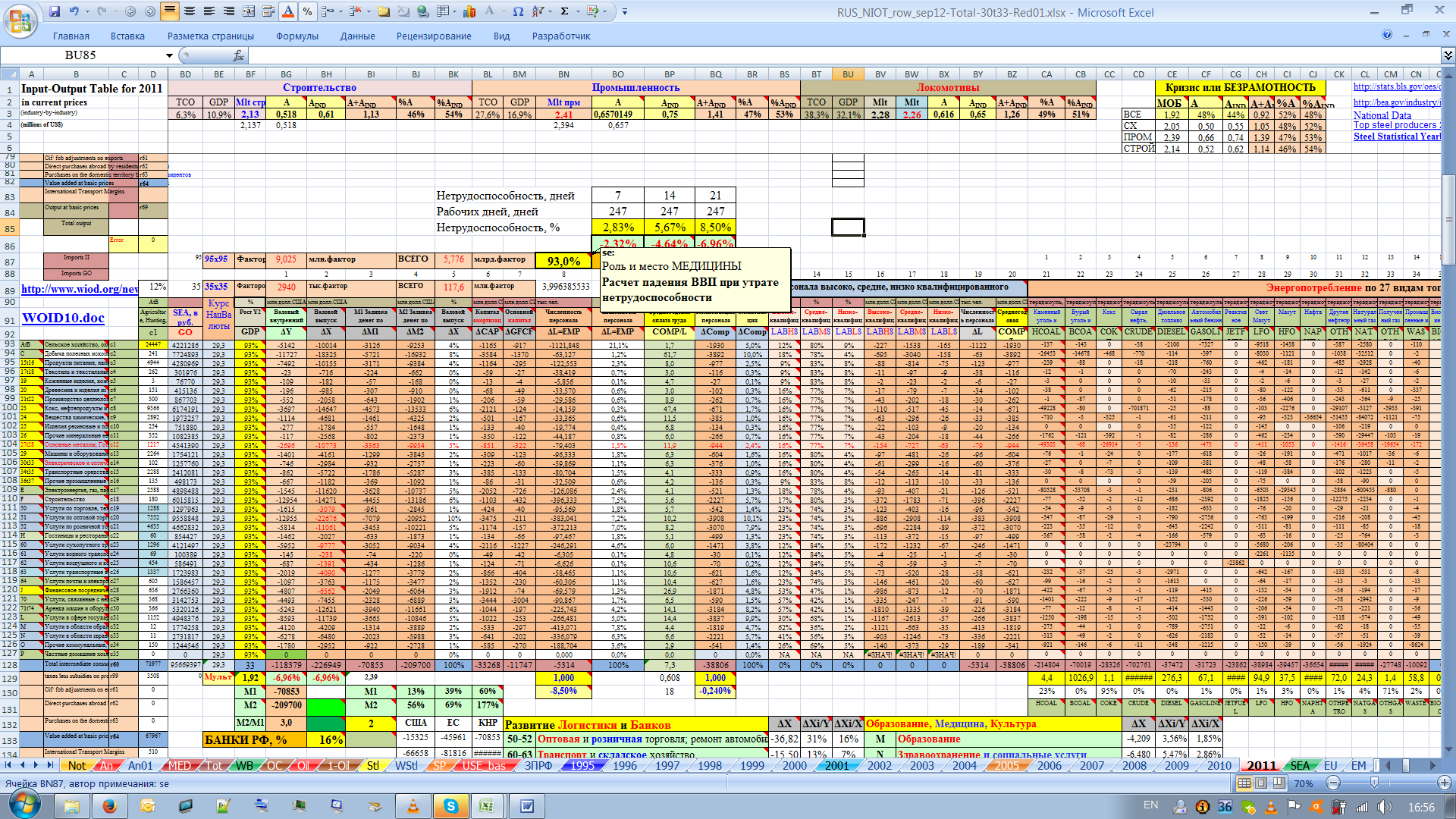Screen dimensions: 1456x819
Task: Toggle top align text button
Action: 169,11
